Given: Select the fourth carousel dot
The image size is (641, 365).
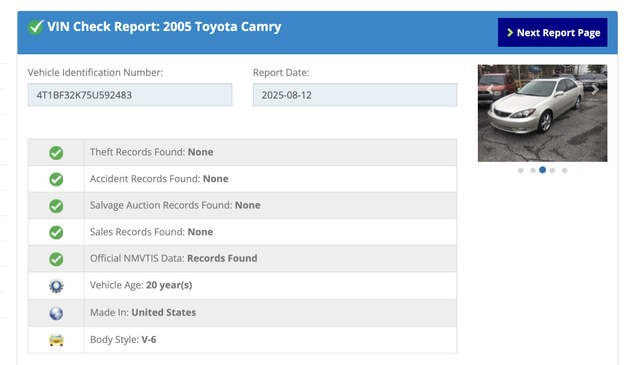Looking at the screenshot, I should point(552,170).
